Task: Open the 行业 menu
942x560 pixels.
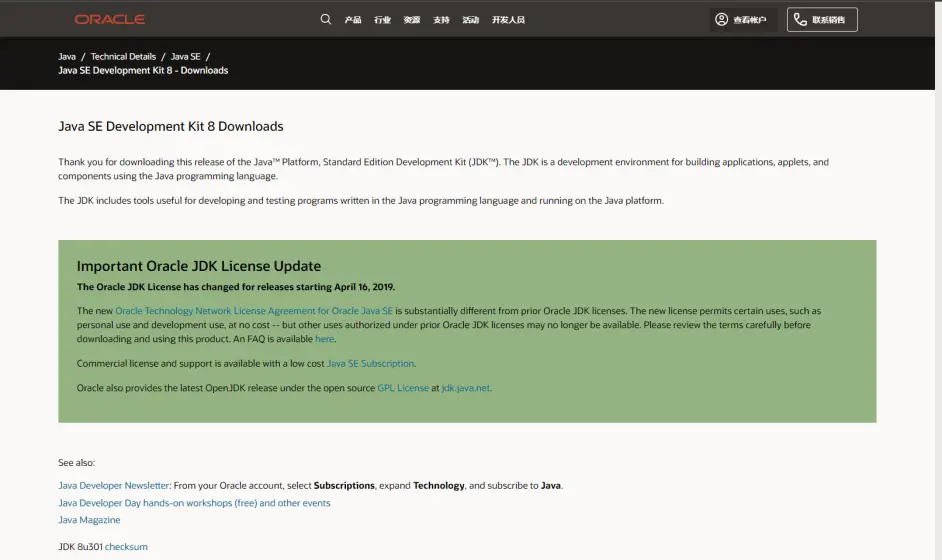Action: 382,20
